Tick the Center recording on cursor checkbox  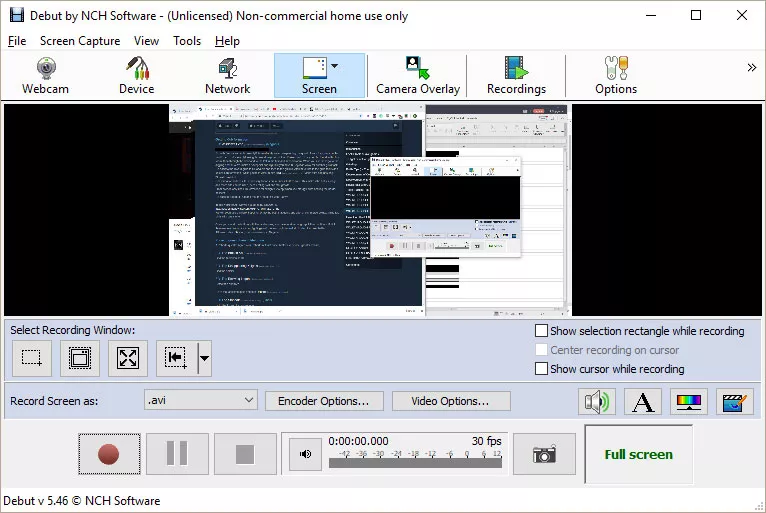click(541, 350)
